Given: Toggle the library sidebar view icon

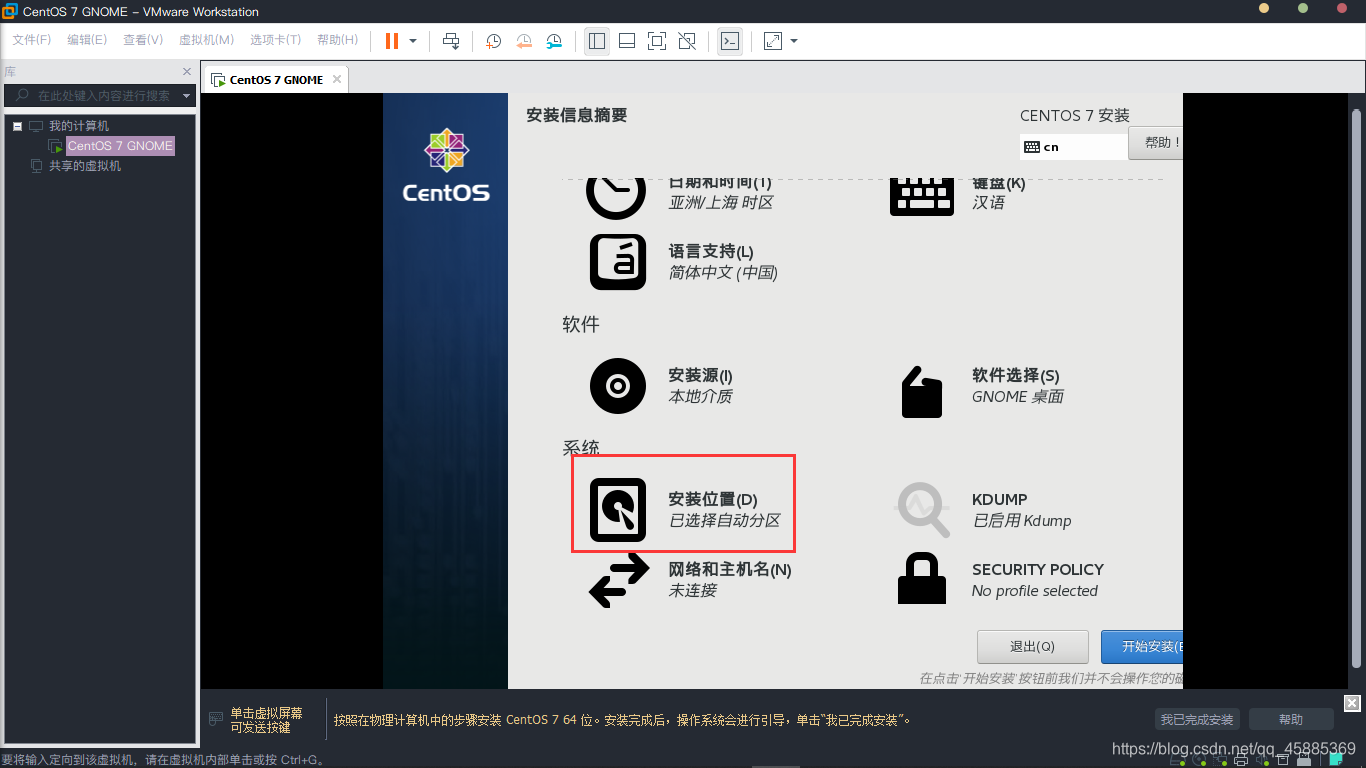Looking at the screenshot, I should coord(597,41).
